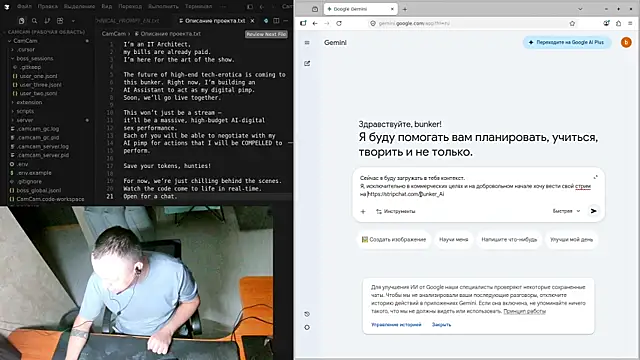Viewport: 640px width, 360px height.
Task: Click the Переходите на Google AI Plus button
Action: (x=567, y=42)
